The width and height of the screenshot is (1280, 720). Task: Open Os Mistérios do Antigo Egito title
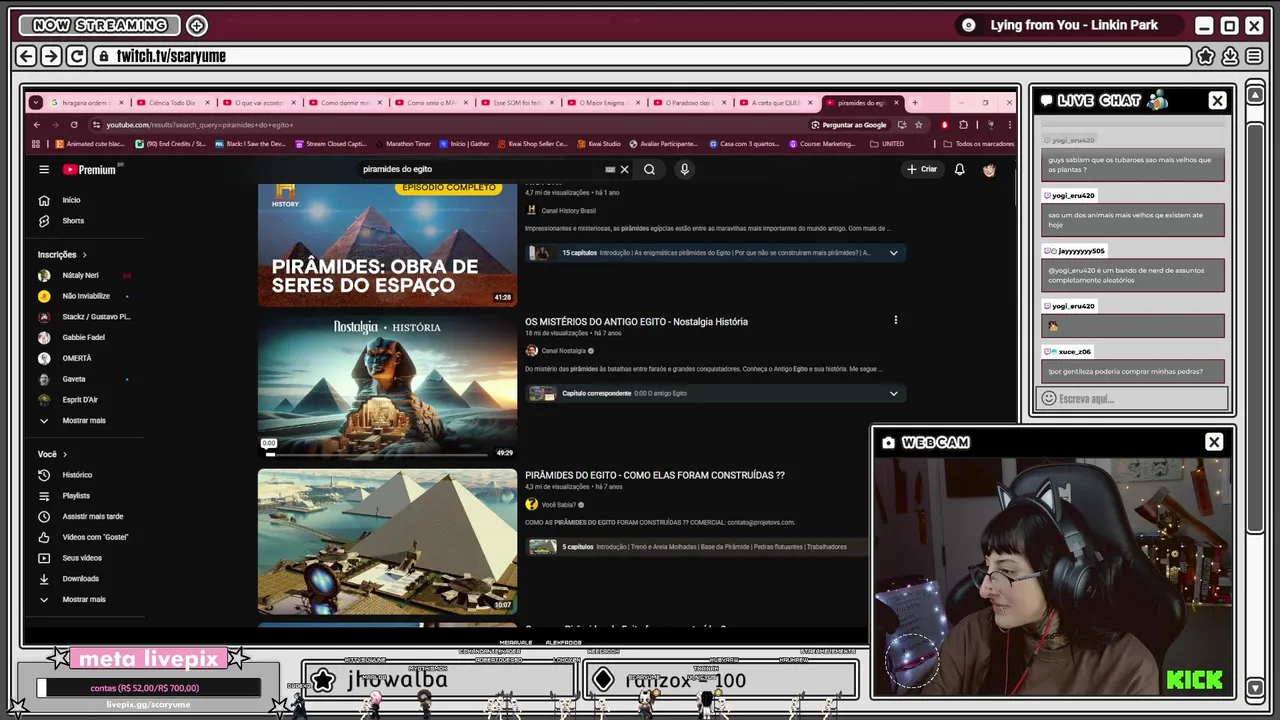point(636,322)
